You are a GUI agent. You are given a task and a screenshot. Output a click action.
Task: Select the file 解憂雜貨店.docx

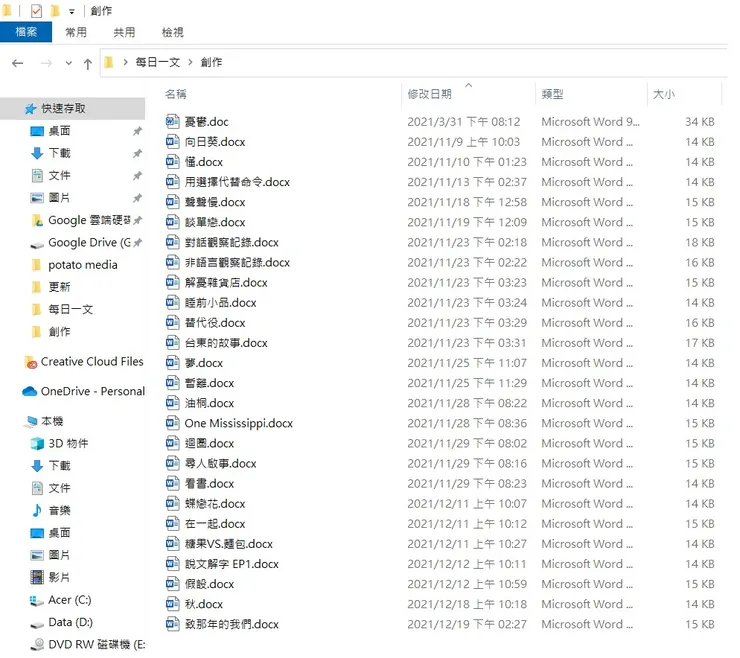coord(226,282)
